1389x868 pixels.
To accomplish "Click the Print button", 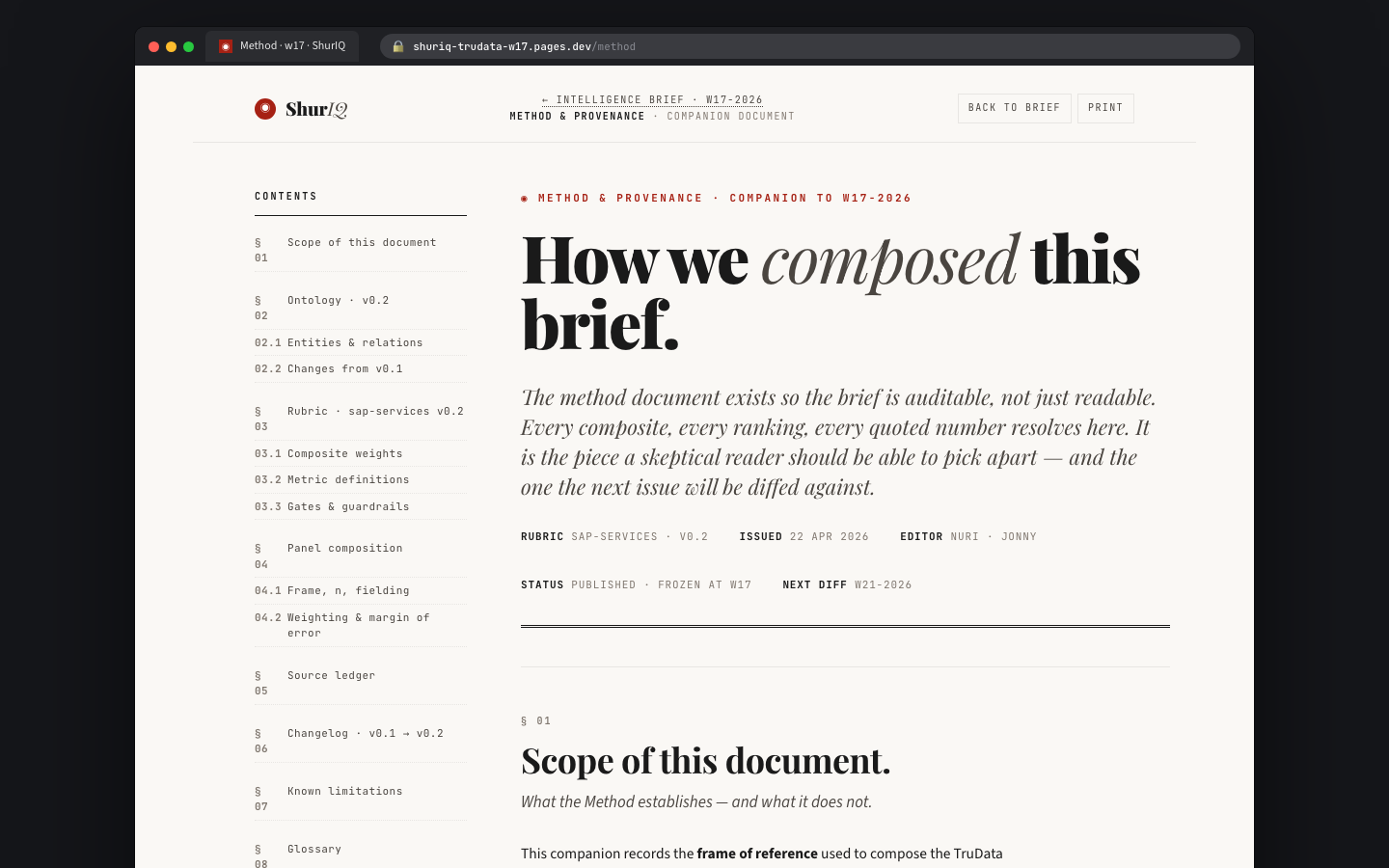I will (1105, 108).
